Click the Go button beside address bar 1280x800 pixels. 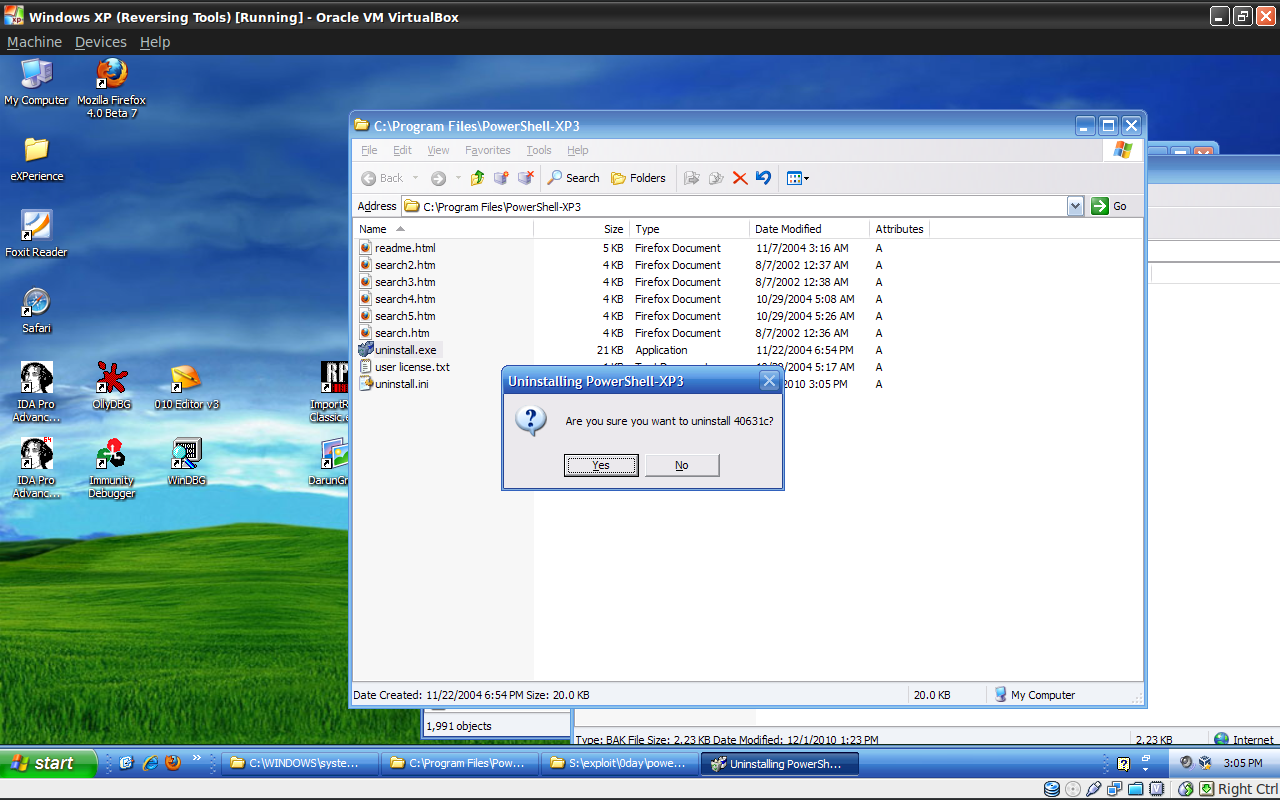click(1110, 206)
